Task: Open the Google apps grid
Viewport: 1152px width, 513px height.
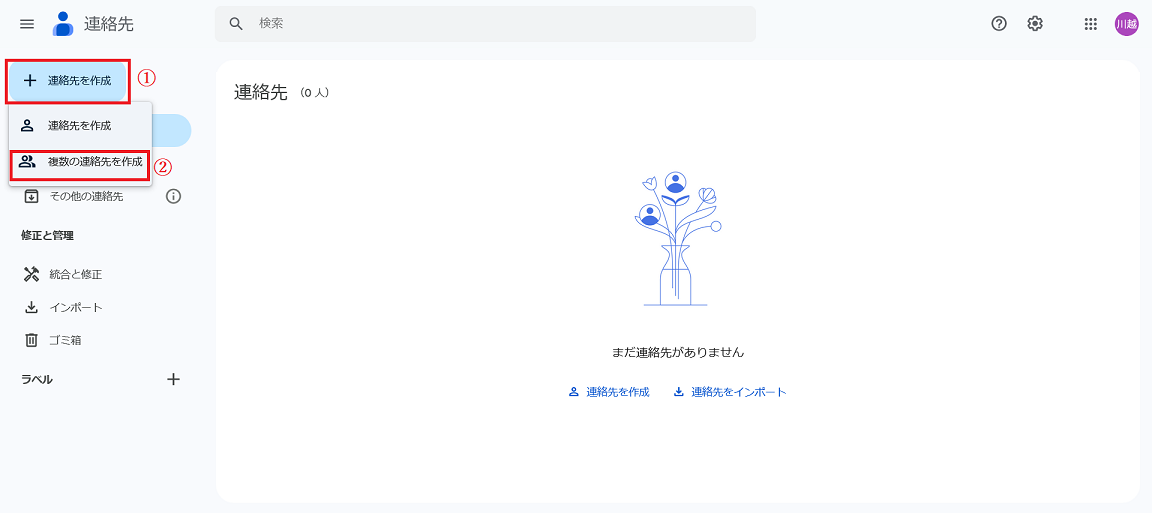Action: click(1091, 24)
